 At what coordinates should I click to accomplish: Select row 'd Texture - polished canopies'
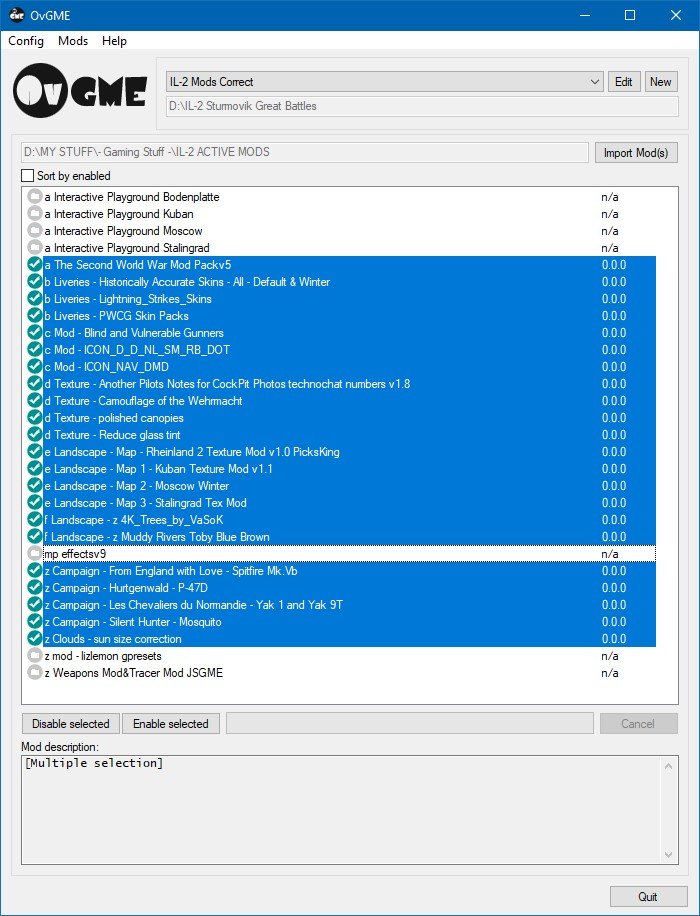(349, 418)
